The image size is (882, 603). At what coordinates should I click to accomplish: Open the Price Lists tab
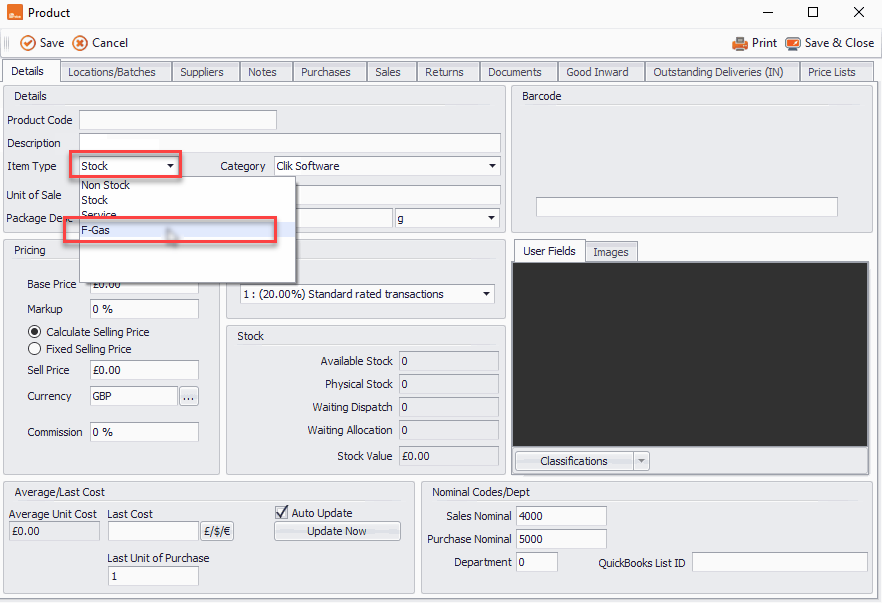coord(831,72)
